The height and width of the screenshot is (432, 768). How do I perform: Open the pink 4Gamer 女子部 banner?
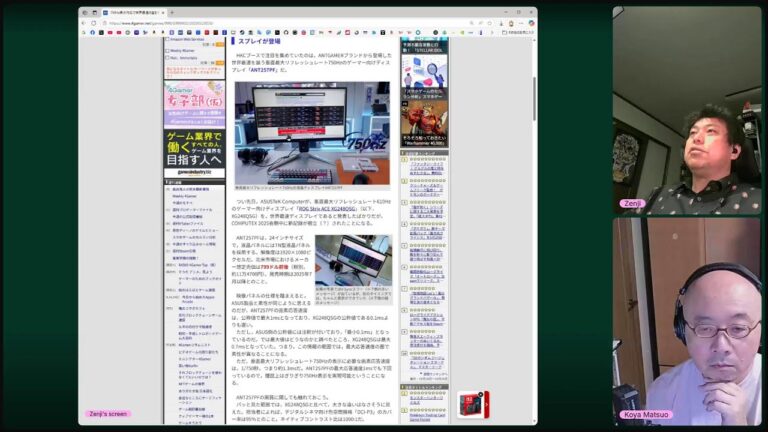194,105
